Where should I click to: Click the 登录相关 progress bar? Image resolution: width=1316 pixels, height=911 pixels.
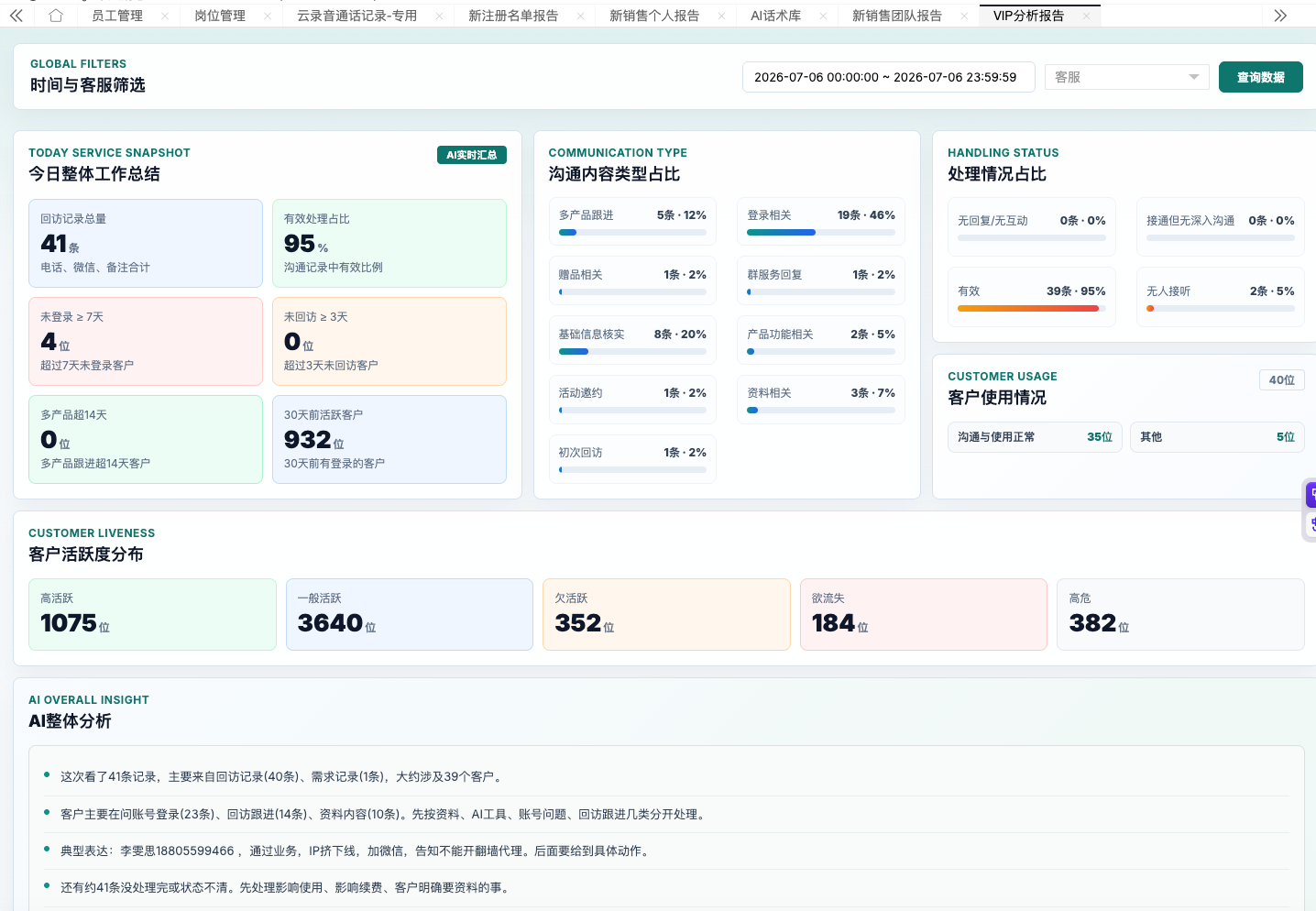point(821,233)
